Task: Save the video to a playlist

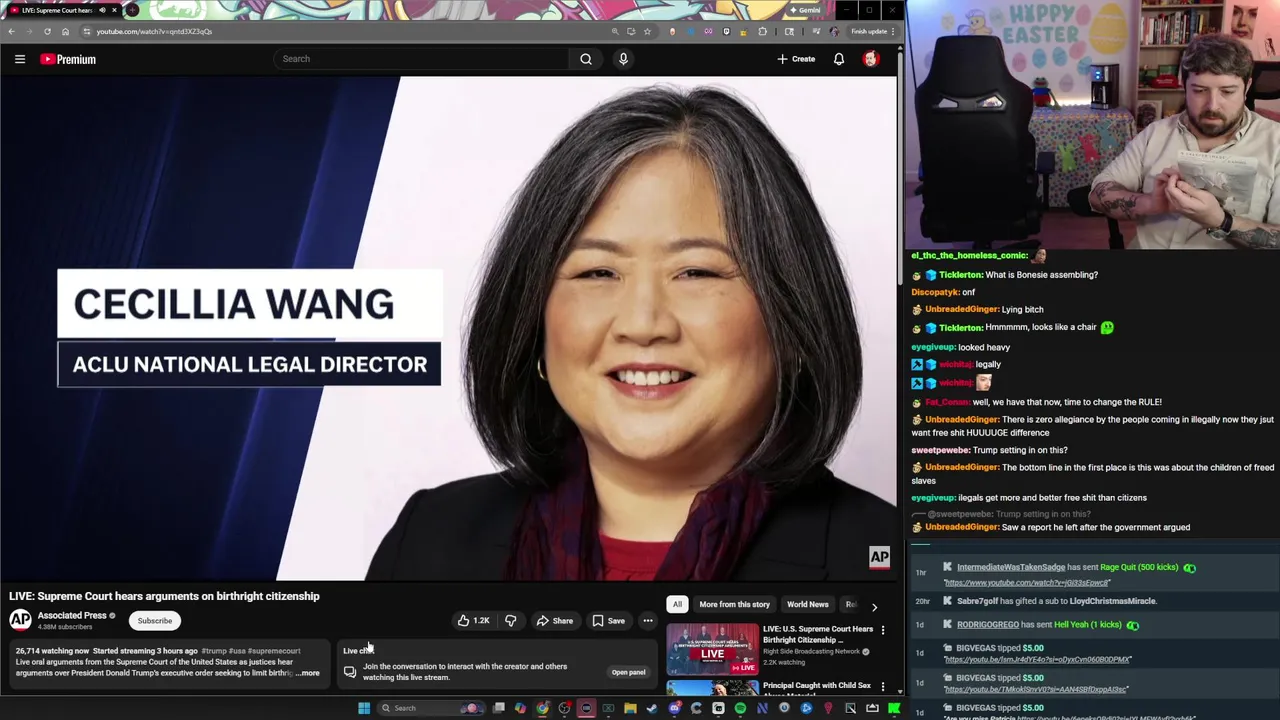Action: [609, 621]
